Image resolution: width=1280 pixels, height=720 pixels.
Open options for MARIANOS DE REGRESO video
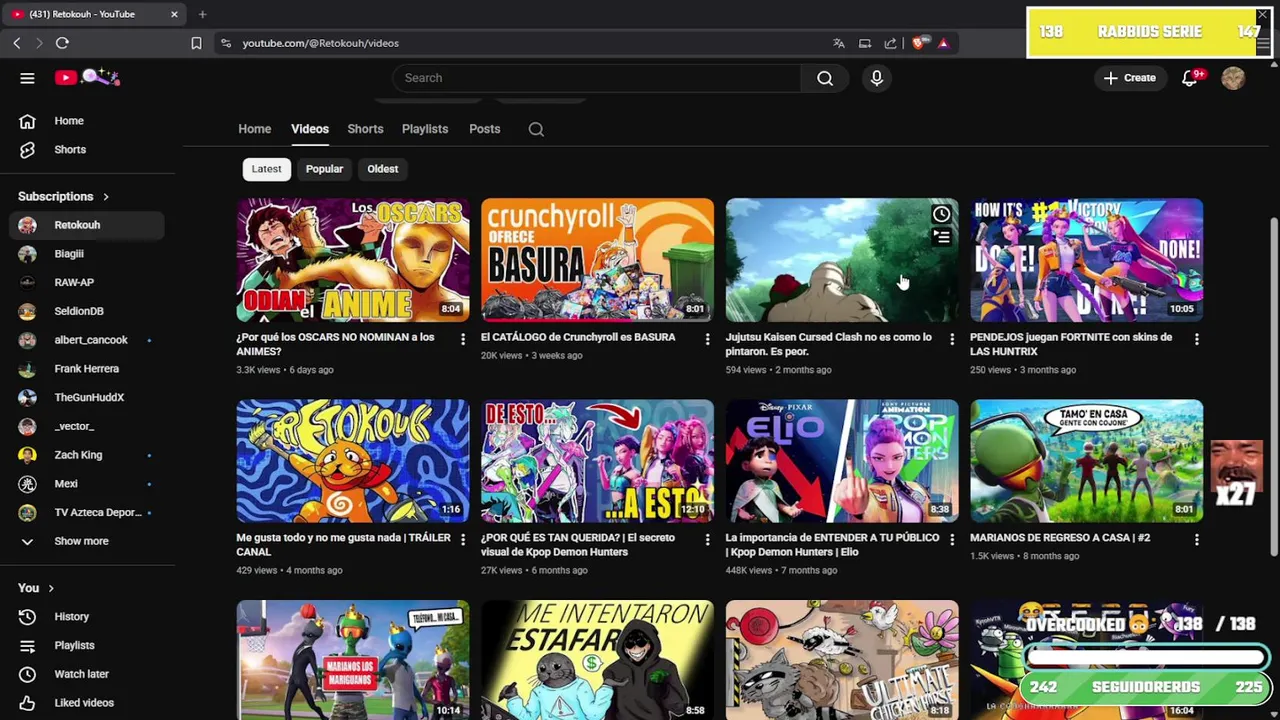(1196, 540)
